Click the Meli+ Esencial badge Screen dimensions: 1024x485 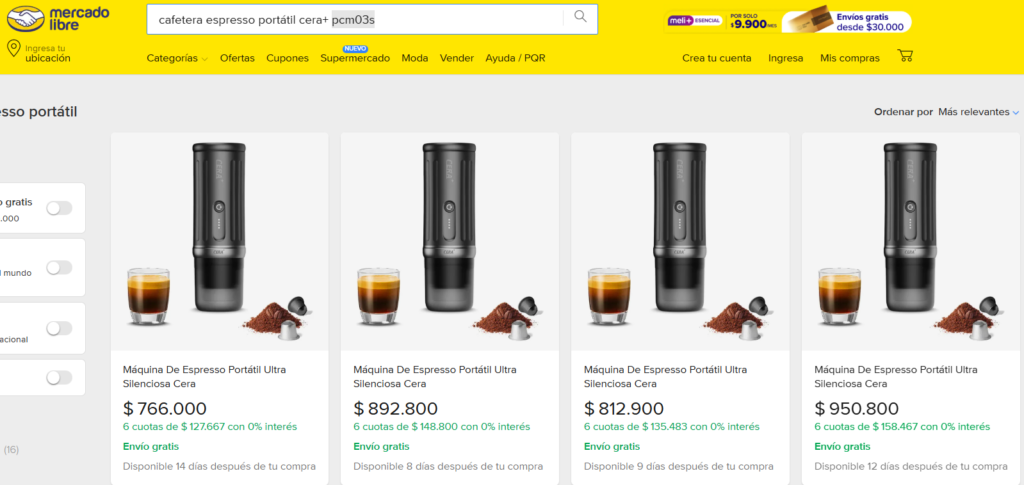pyautogui.click(x=694, y=21)
